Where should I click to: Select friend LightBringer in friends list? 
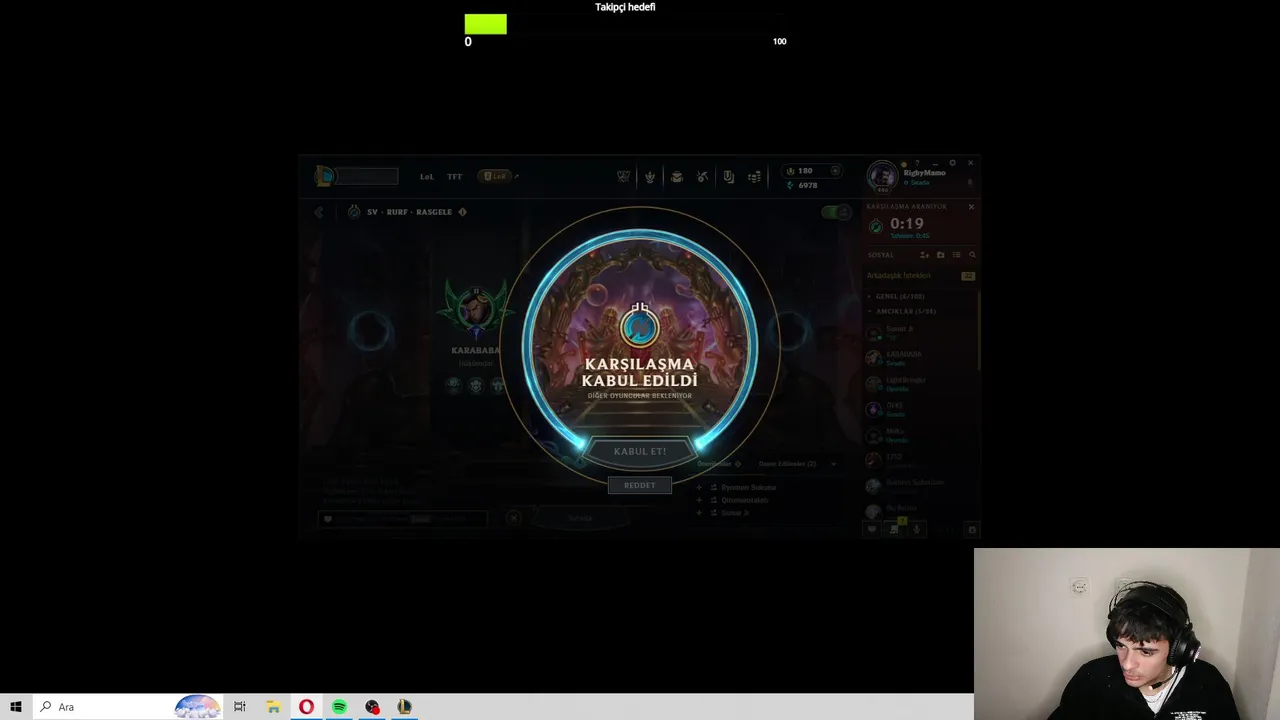pyautogui.click(x=920, y=384)
